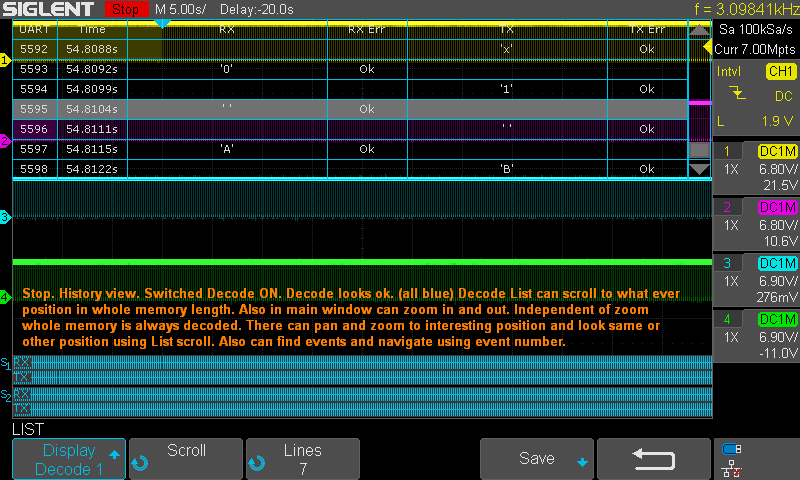Toggle channel 3 DC1M coupling badge
Viewport: 800px width, 480px height.
click(778, 263)
